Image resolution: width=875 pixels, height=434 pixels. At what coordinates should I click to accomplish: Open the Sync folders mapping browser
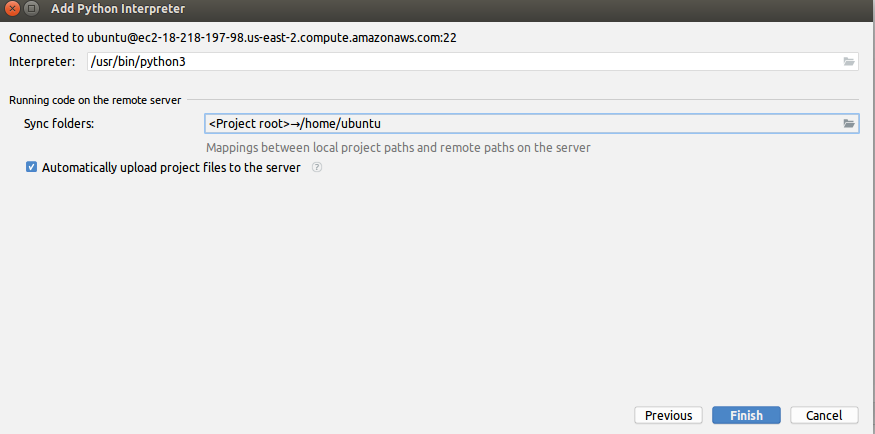(x=849, y=124)
